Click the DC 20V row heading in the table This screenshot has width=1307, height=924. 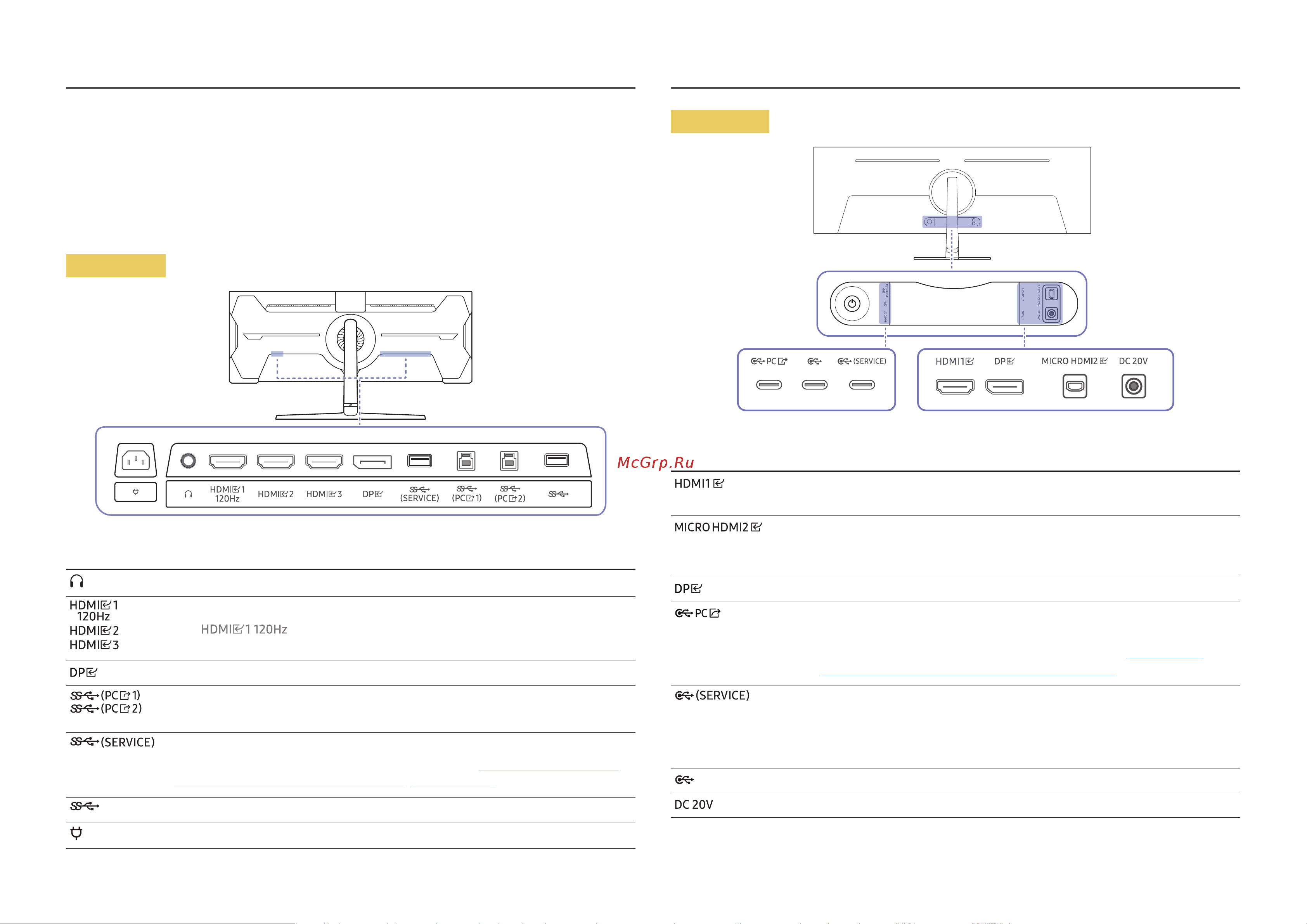pyautogui.click(x=693, y=805)
